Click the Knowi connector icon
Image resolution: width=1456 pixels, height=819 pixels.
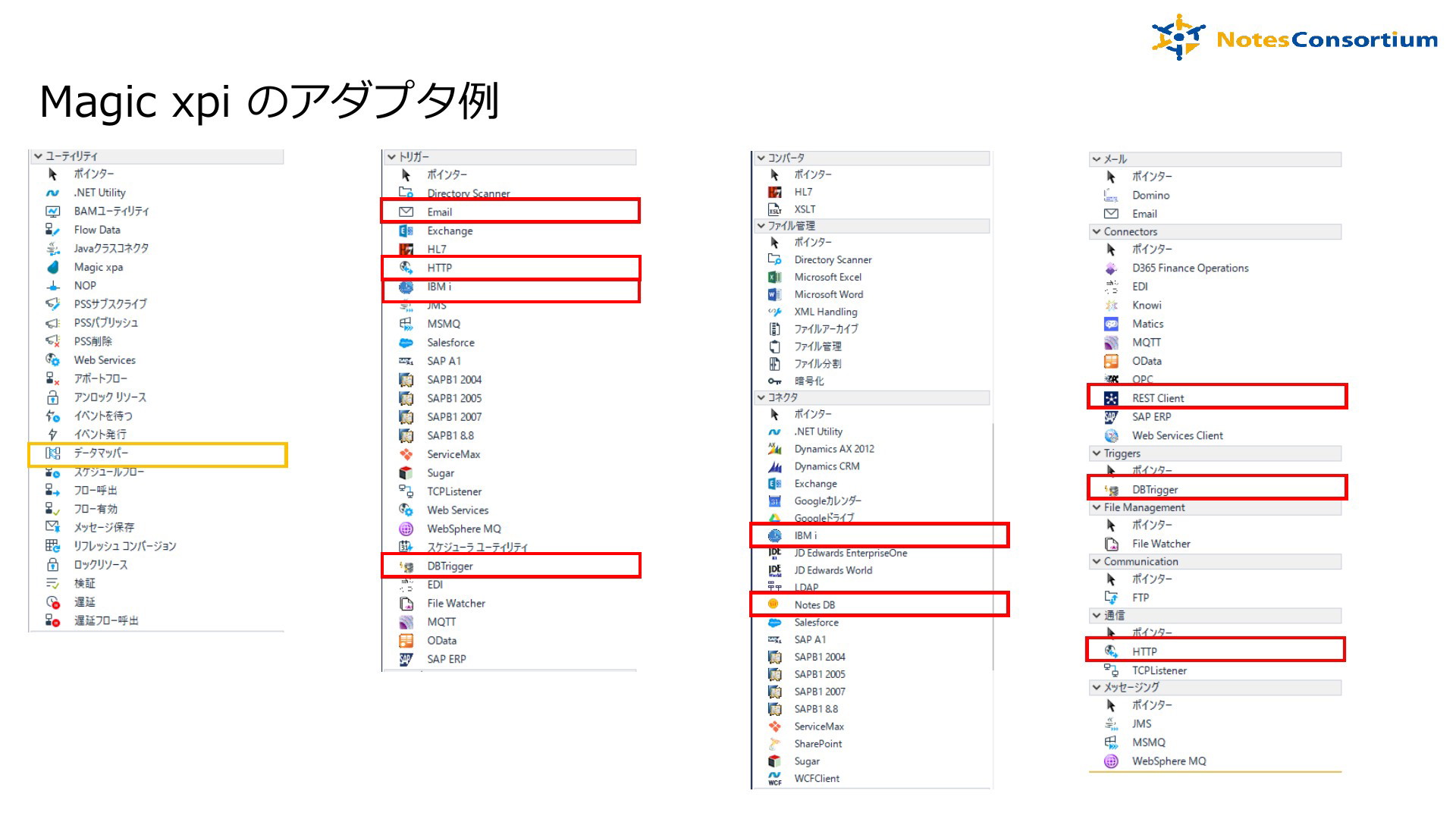tap(1111, 306)
